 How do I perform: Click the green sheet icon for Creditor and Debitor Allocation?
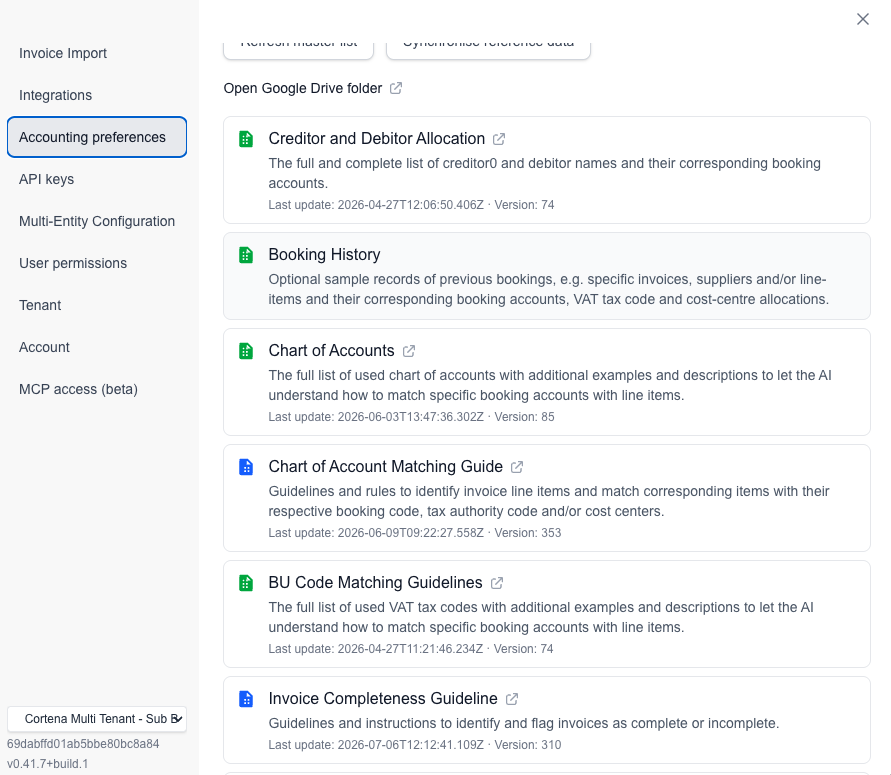point(246,139)
